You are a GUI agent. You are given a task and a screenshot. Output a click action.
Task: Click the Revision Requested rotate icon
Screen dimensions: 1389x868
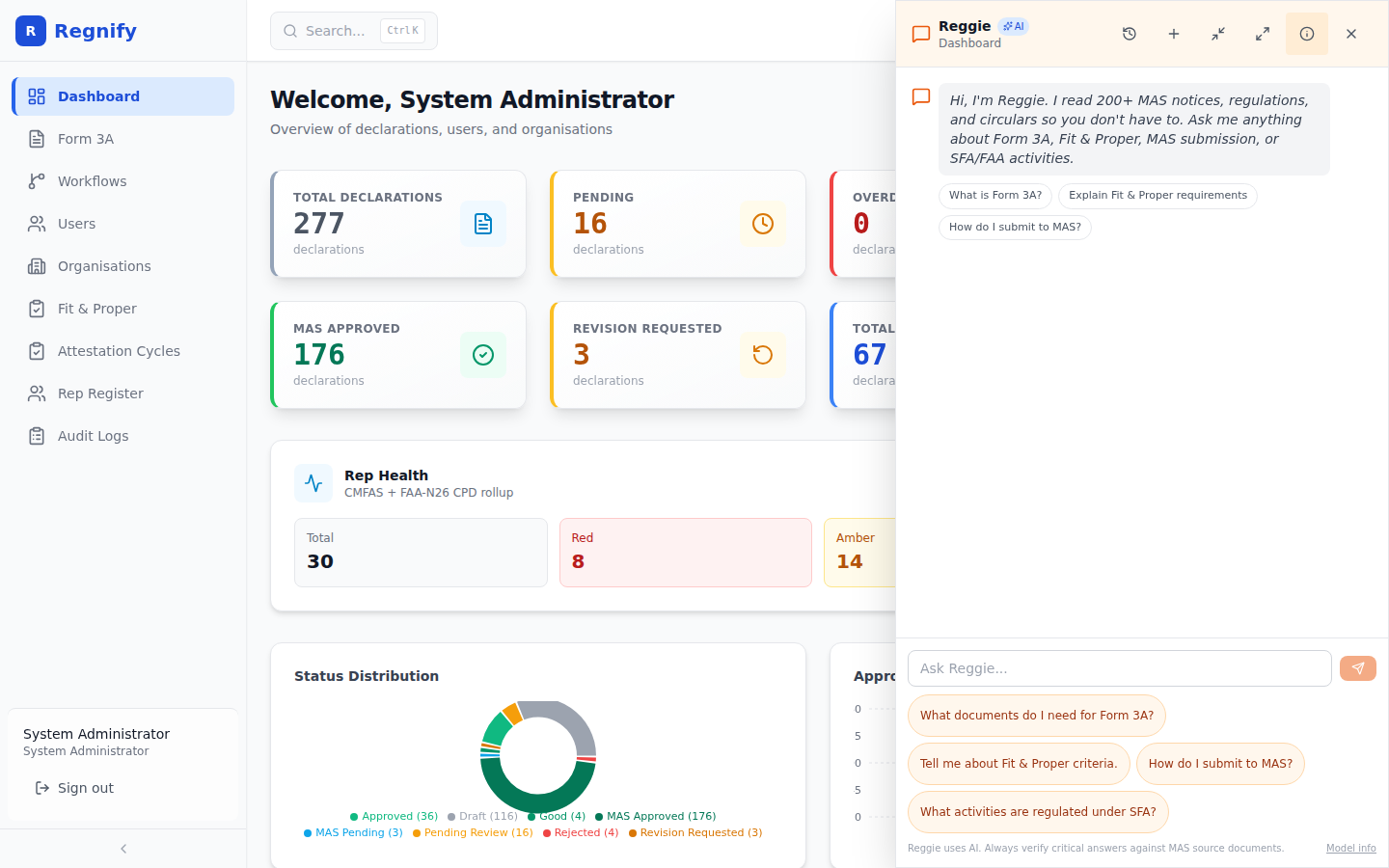[x=763, y=355]
